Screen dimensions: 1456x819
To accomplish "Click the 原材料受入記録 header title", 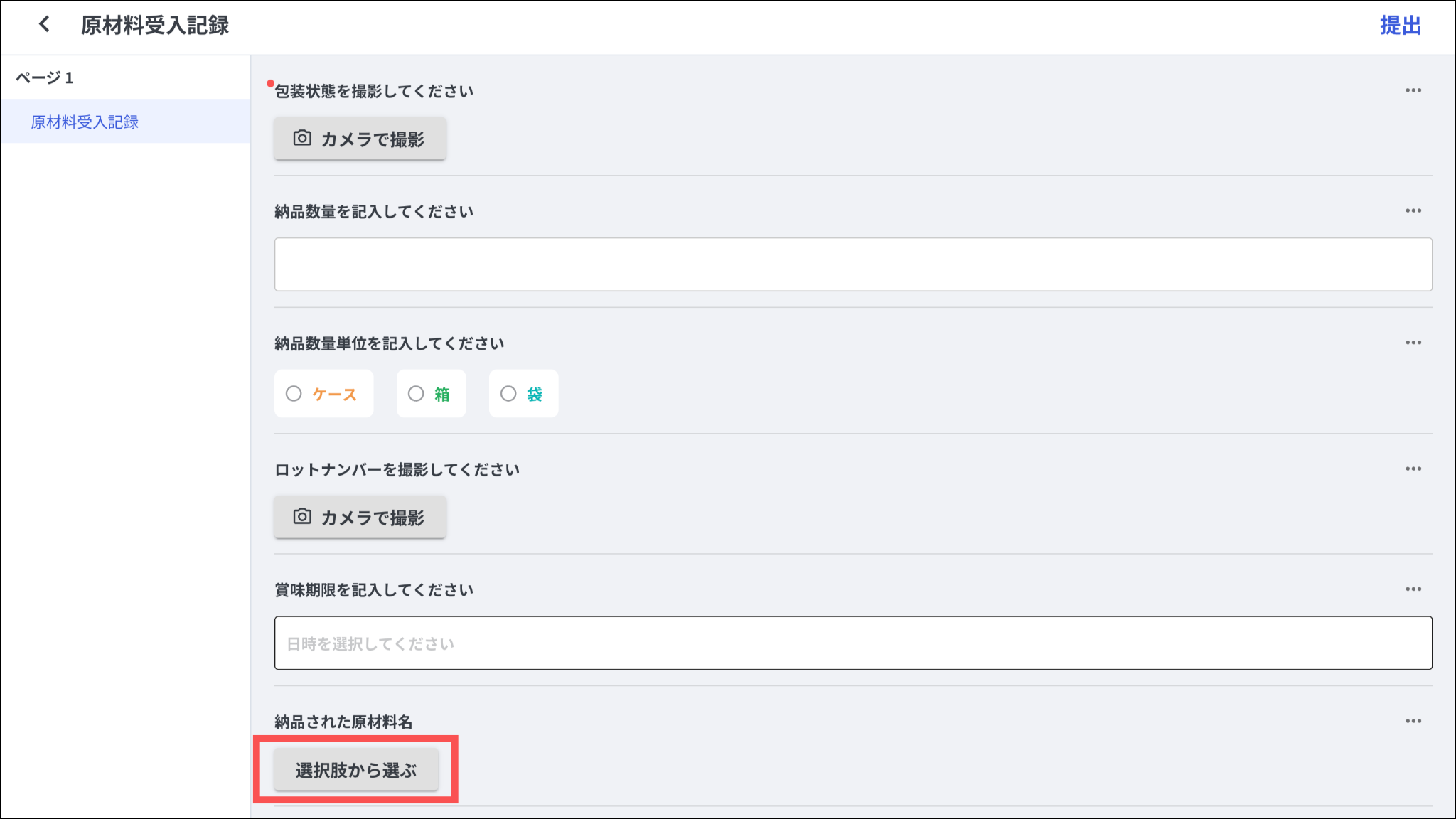I will pyautogui.click(x=155, y=26).
